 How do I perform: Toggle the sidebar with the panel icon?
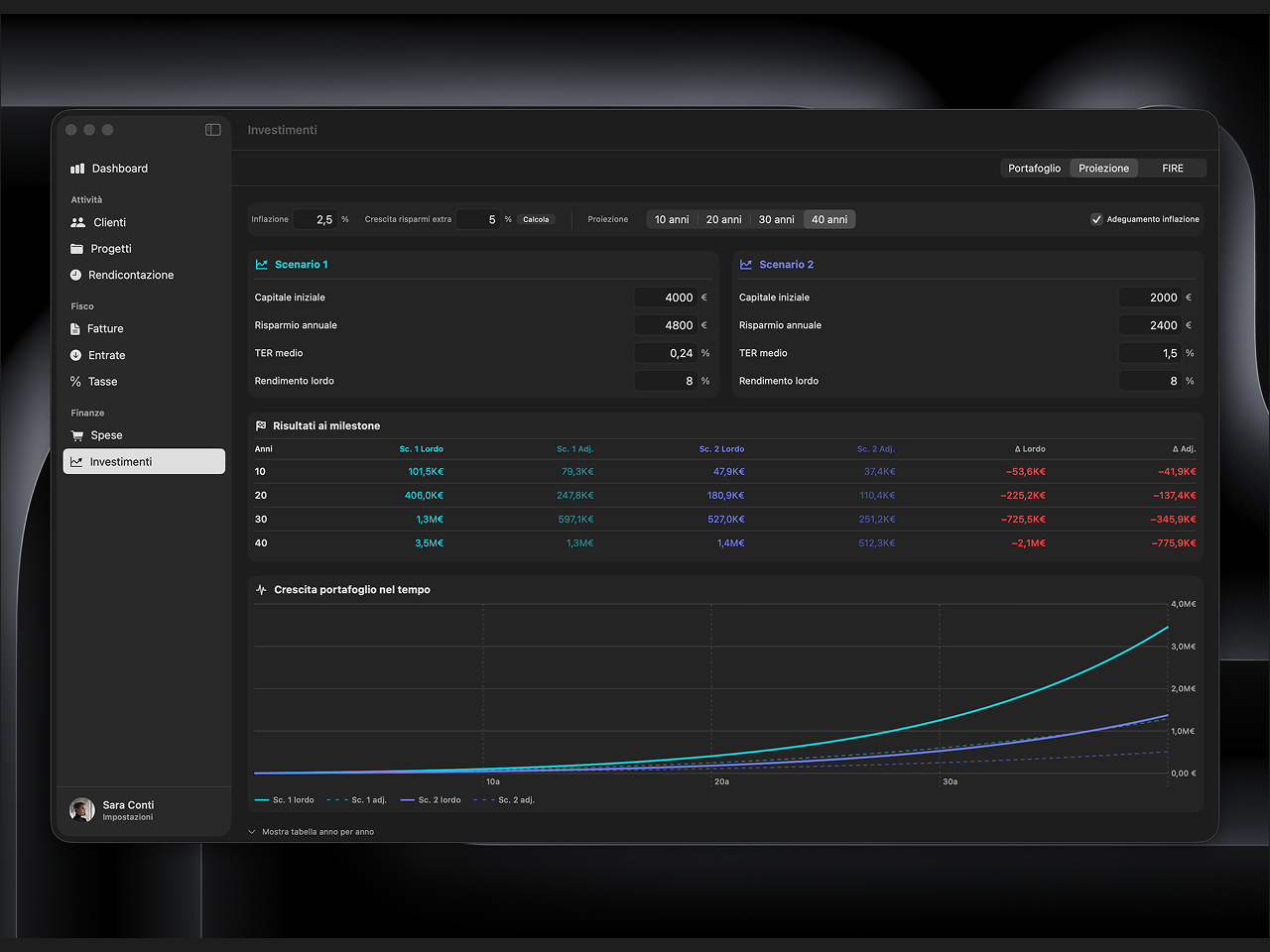click(213, 130)
